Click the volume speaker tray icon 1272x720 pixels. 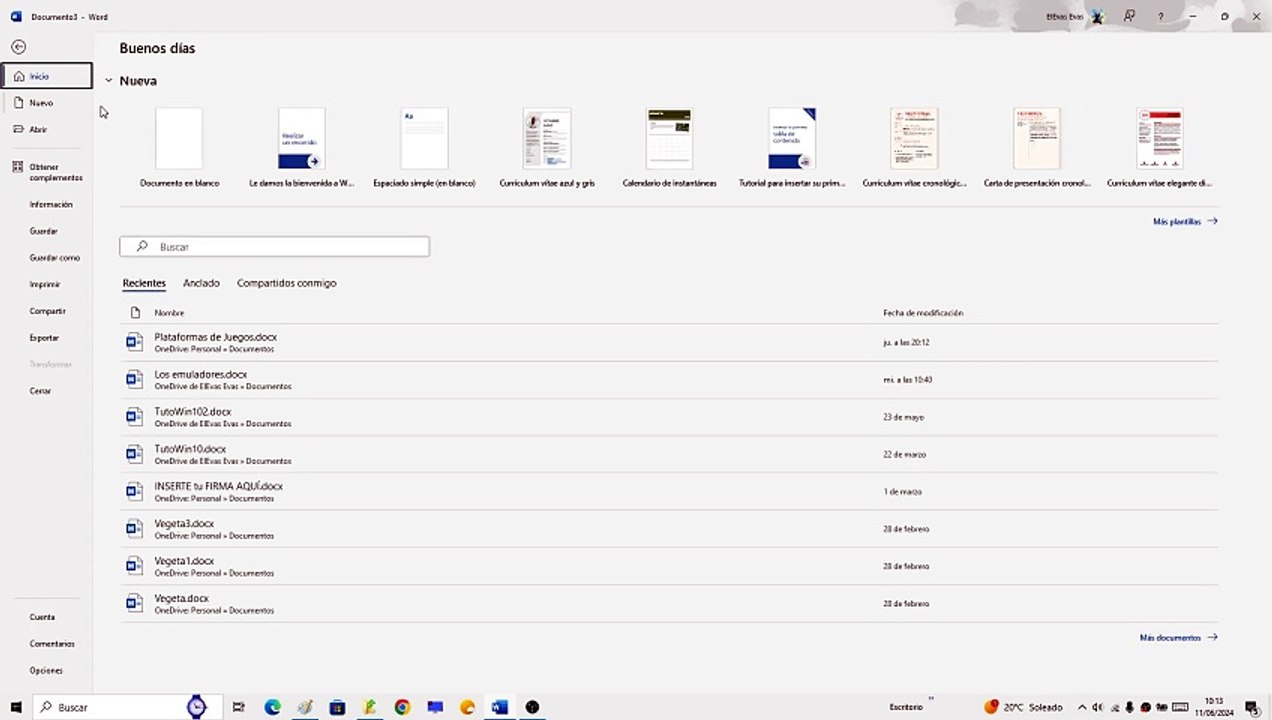[x=1098, y=707]
